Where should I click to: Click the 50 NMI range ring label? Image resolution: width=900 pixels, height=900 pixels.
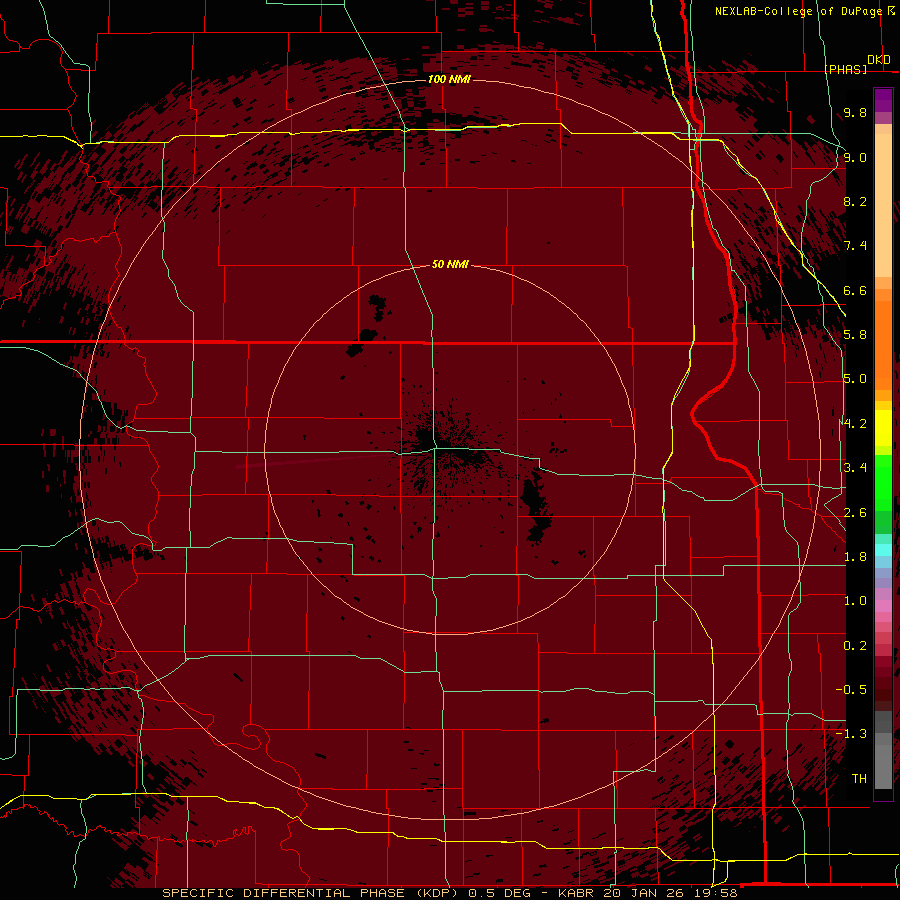(450, 264)
